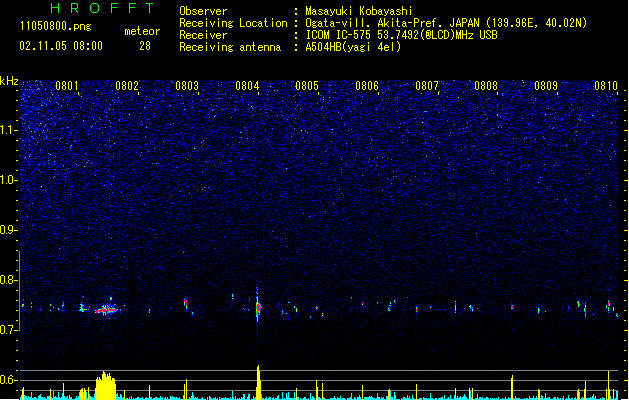Click the Observer label

click(203, 11)
